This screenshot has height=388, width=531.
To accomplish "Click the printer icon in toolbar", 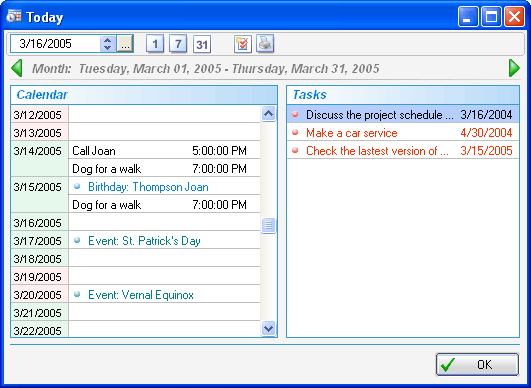I will (x=265, y=44).
